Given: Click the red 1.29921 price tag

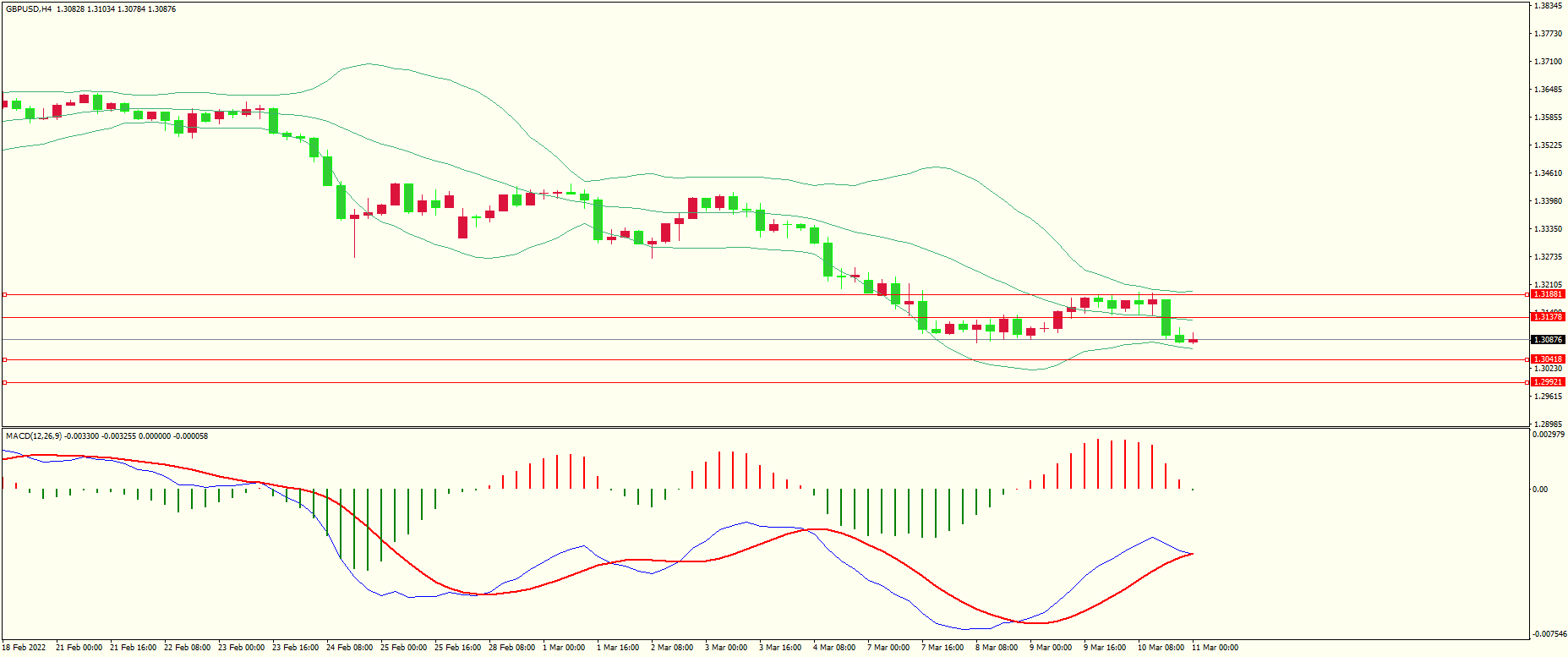Looking at the screenshot, I should coord(1548,382).
